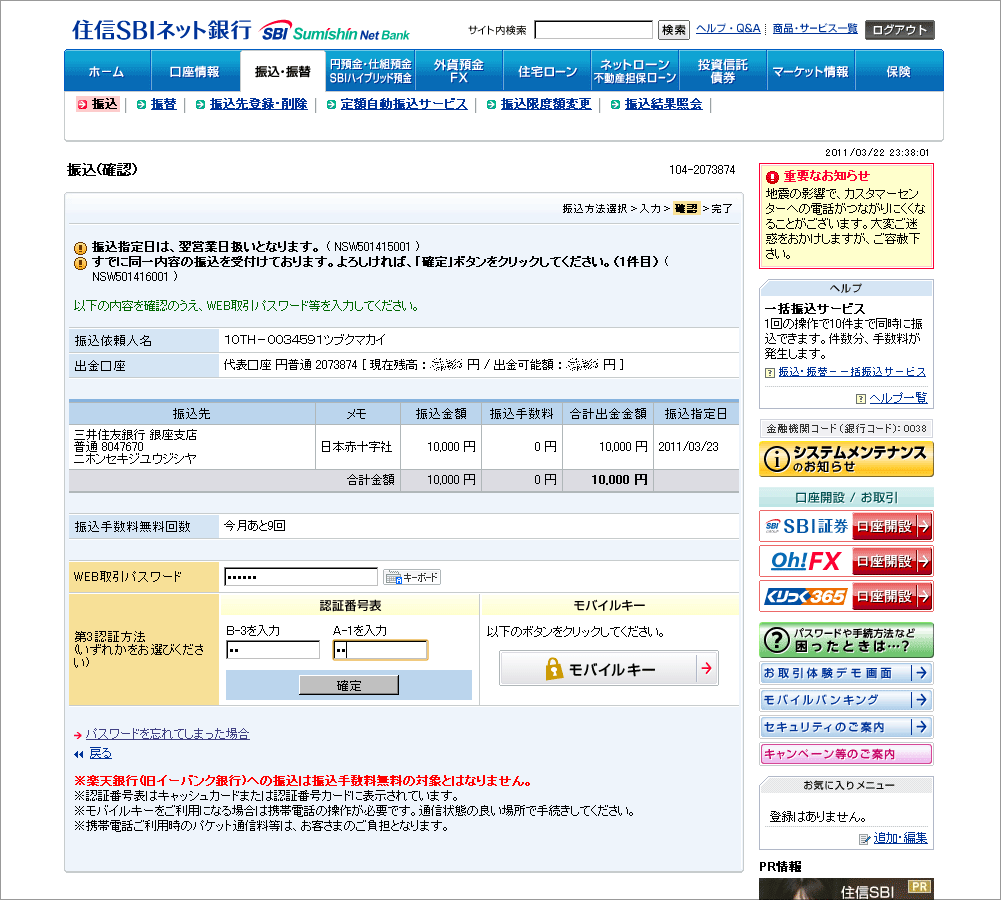Click the 住信SBIネット銀行 logo
The image size is (1001, 900).
click(241, 30)
